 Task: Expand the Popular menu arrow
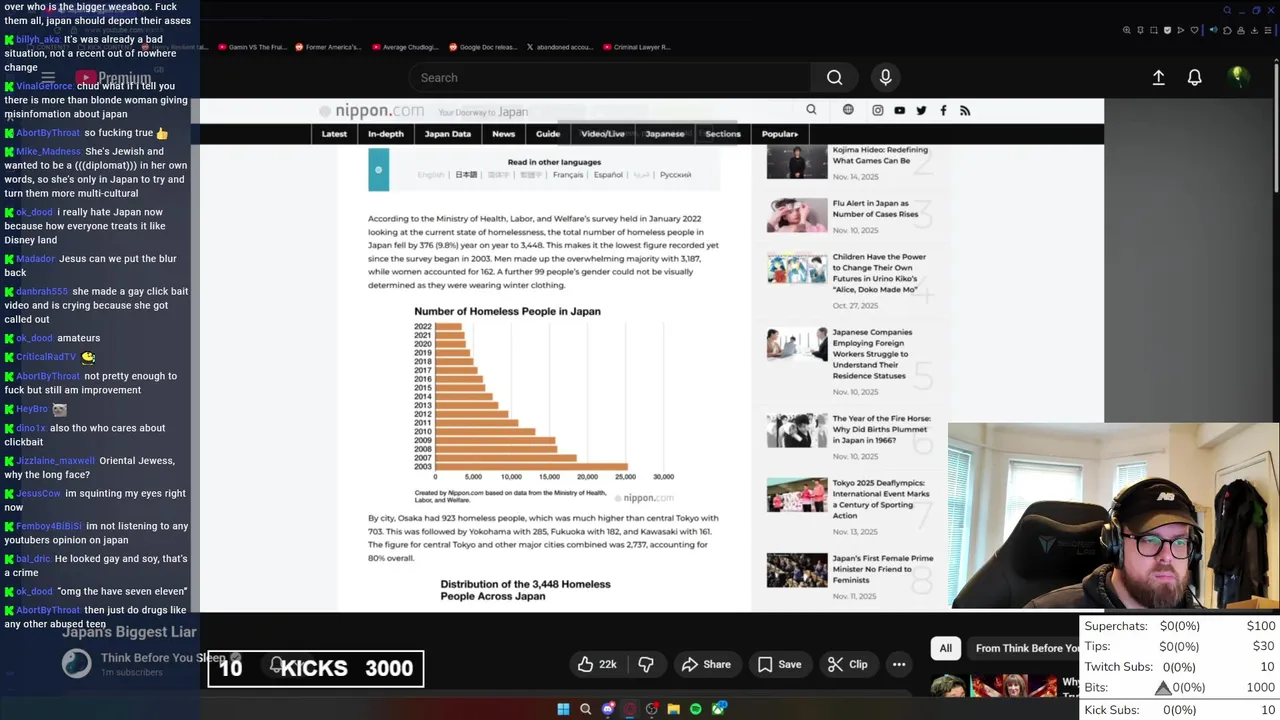point(780,133)
